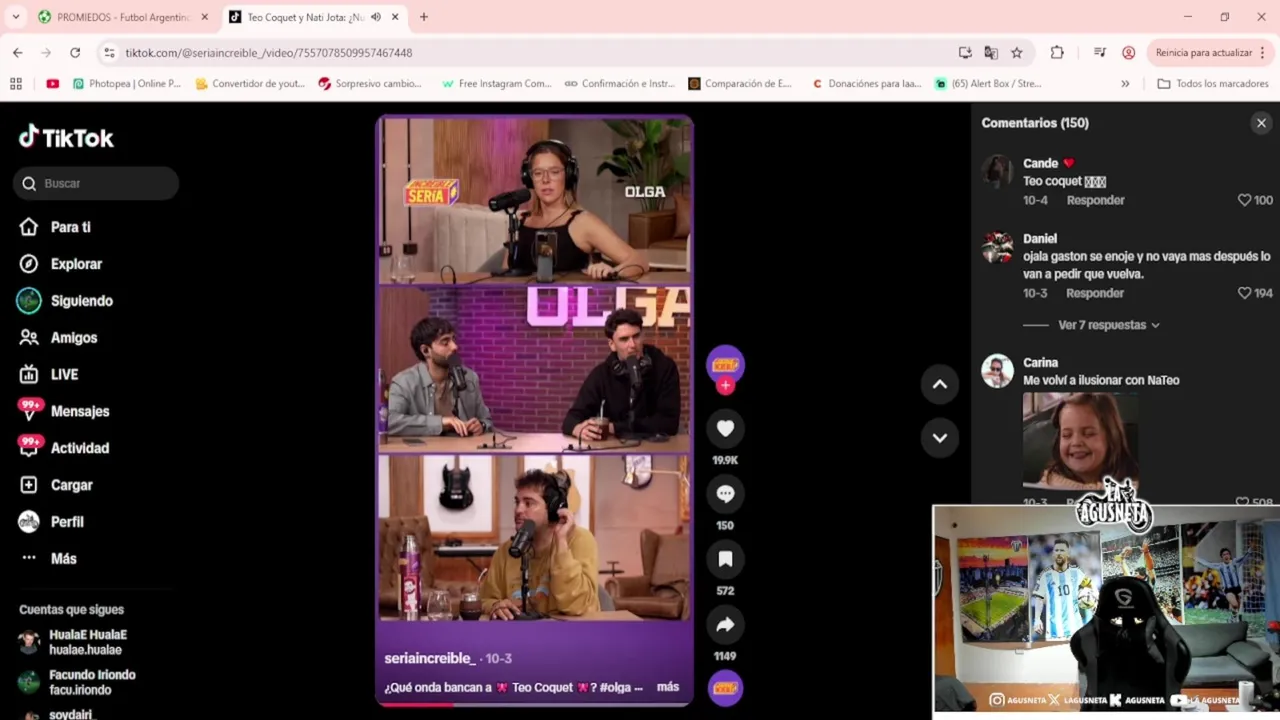Open the tab search dropdown arrow

[x=16, y=17]
